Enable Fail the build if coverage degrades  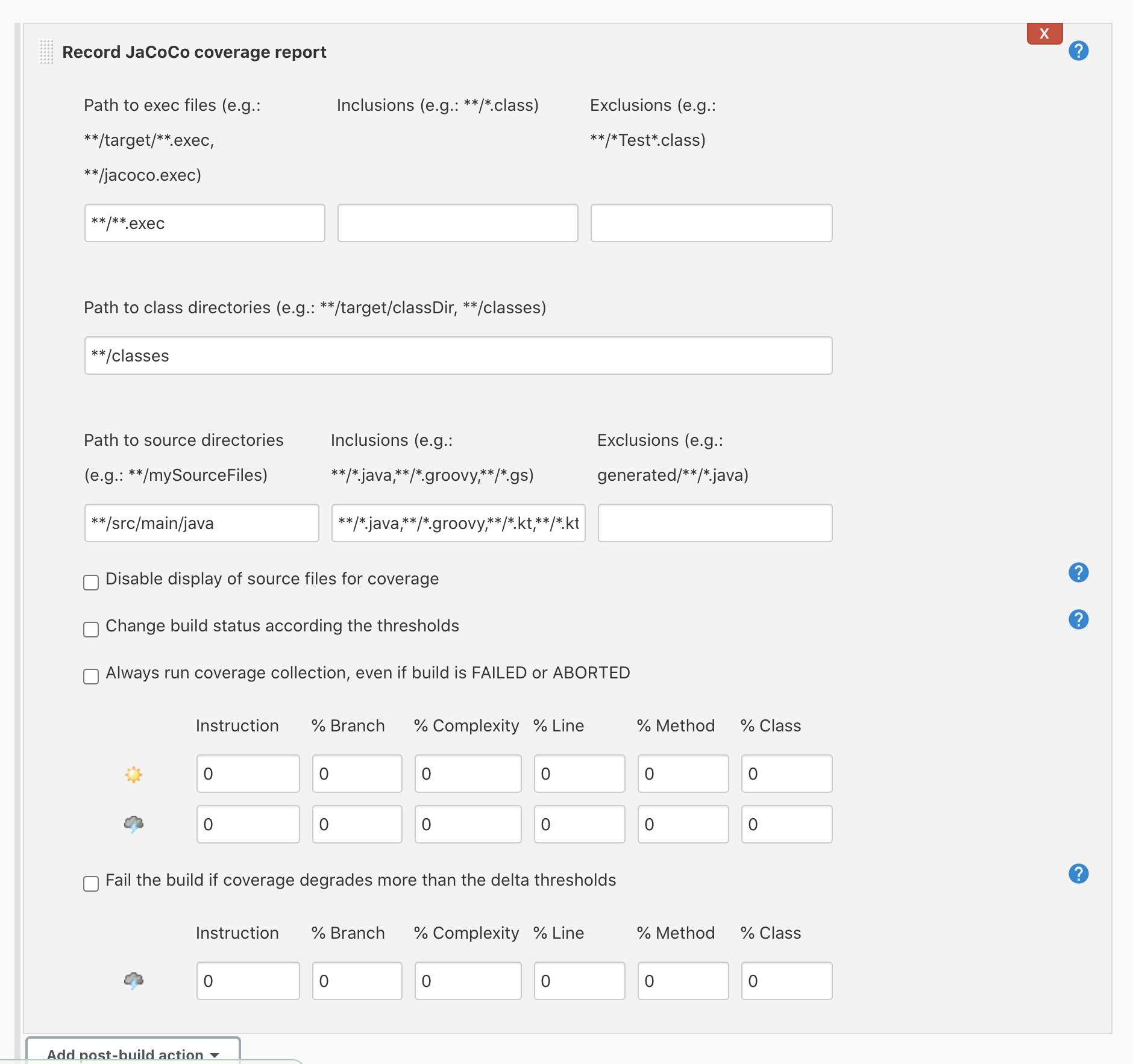coord(91,884)
